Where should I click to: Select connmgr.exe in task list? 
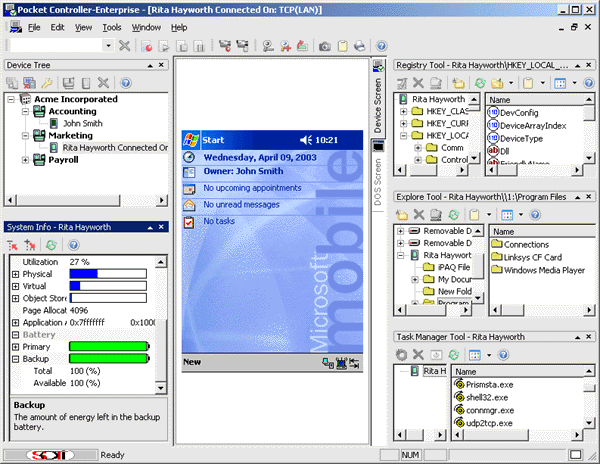(490, 410)
